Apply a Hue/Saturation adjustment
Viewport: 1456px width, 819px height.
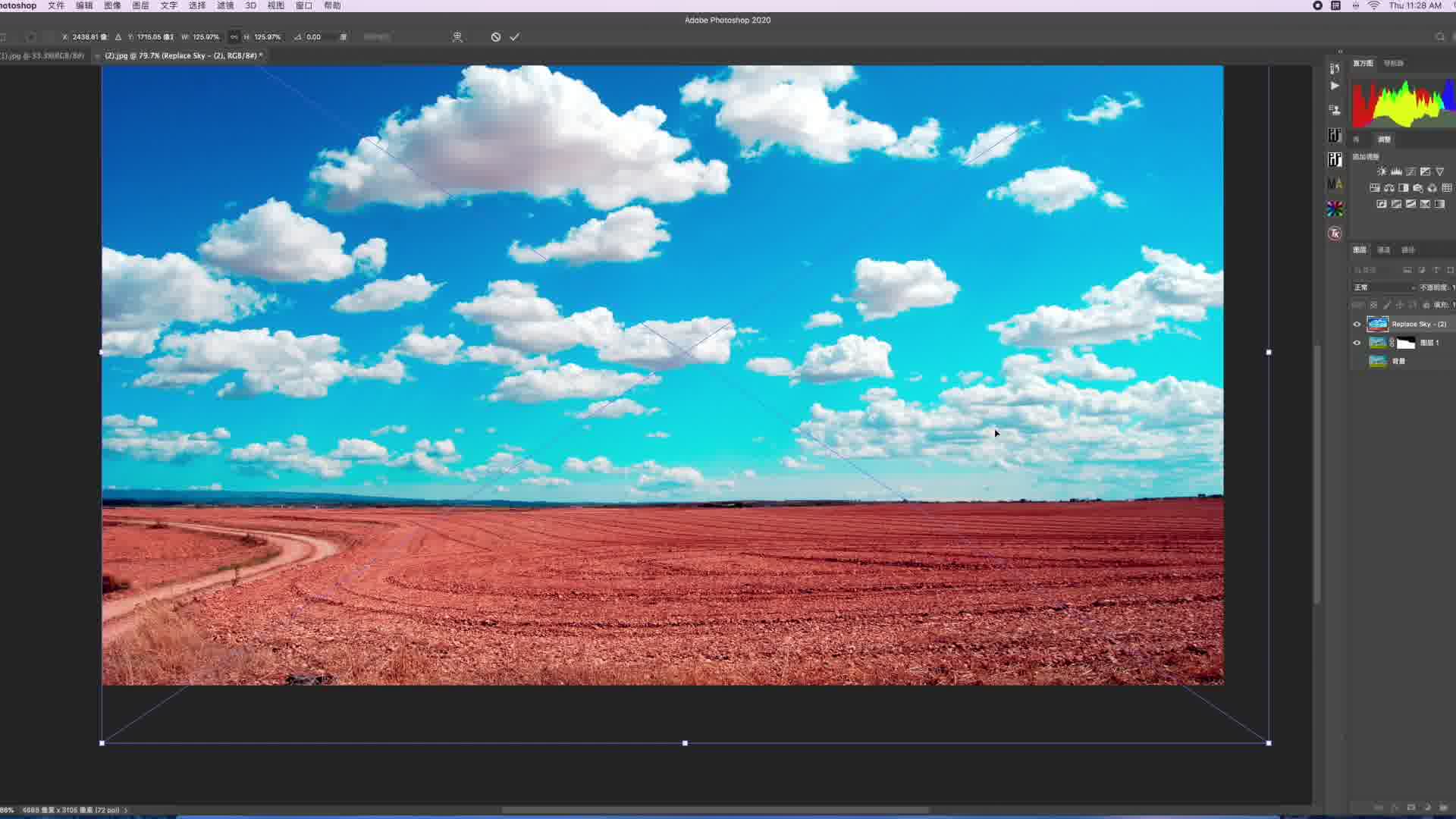tap(1376, 188)
